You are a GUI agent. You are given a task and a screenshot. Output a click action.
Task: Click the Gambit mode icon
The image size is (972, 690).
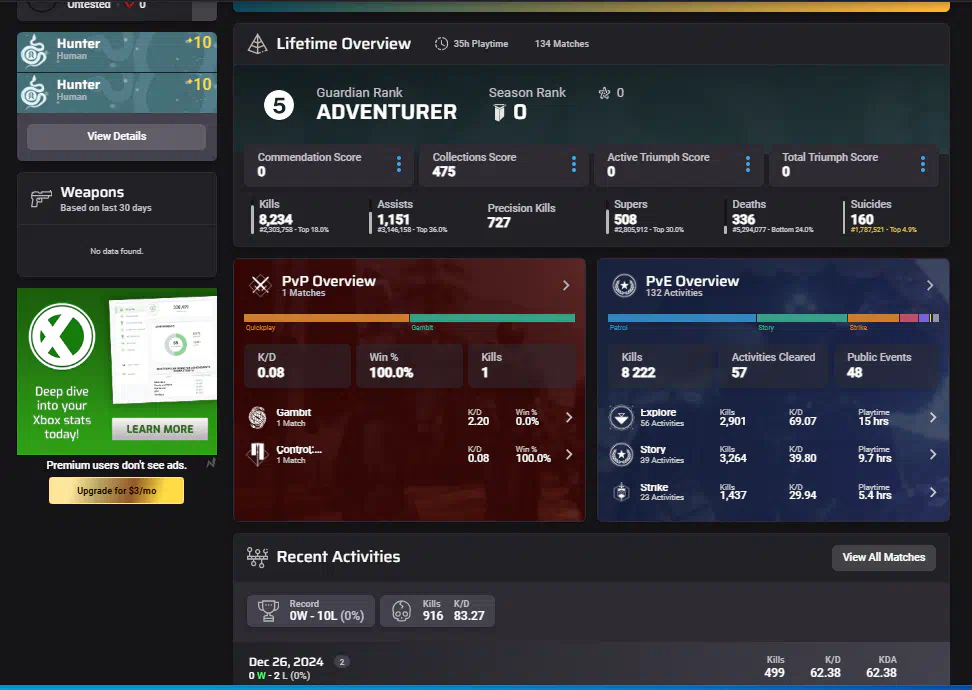tap(259, 417)
